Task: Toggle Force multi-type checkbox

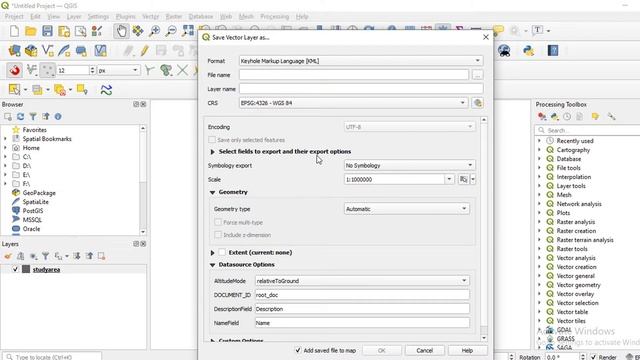Action: [x=218, y=222]
